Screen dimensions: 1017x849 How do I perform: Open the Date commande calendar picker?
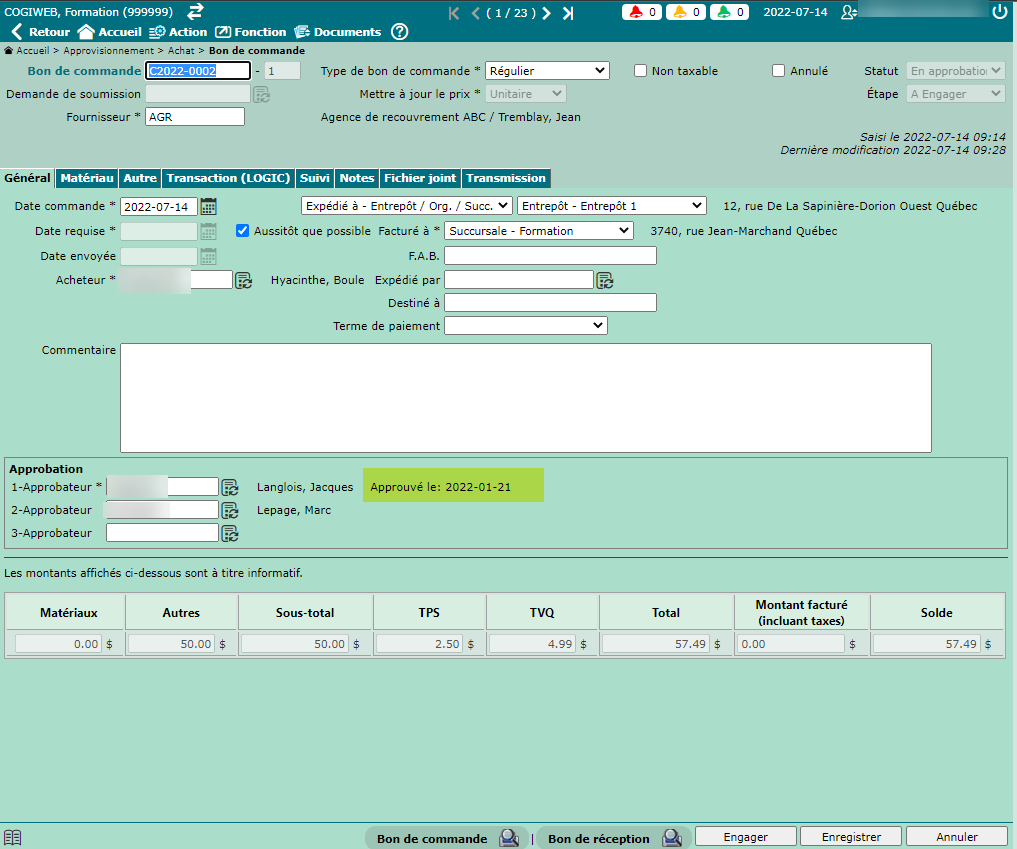point(208,207)
